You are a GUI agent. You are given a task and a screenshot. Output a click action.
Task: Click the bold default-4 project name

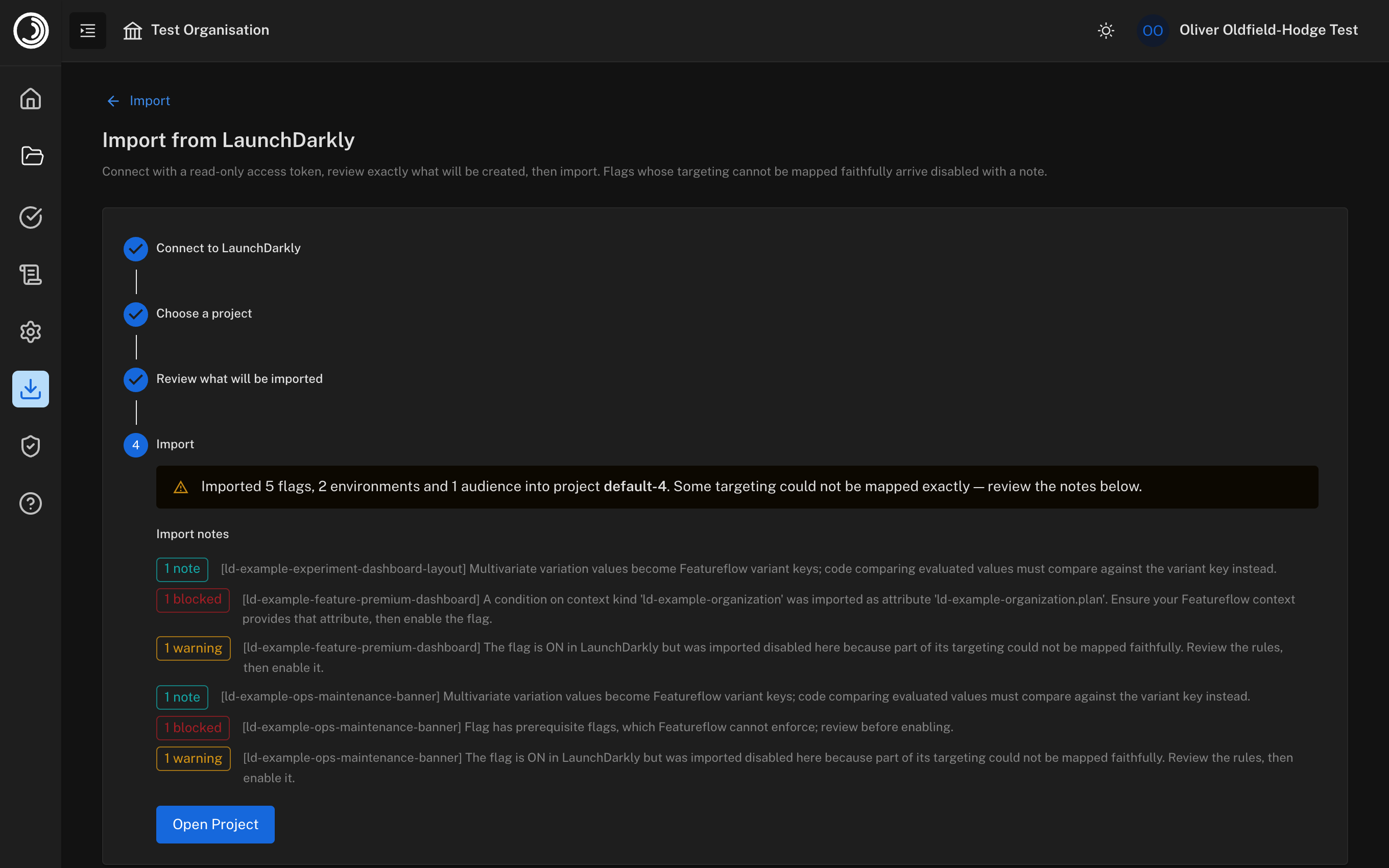[635, 486]
